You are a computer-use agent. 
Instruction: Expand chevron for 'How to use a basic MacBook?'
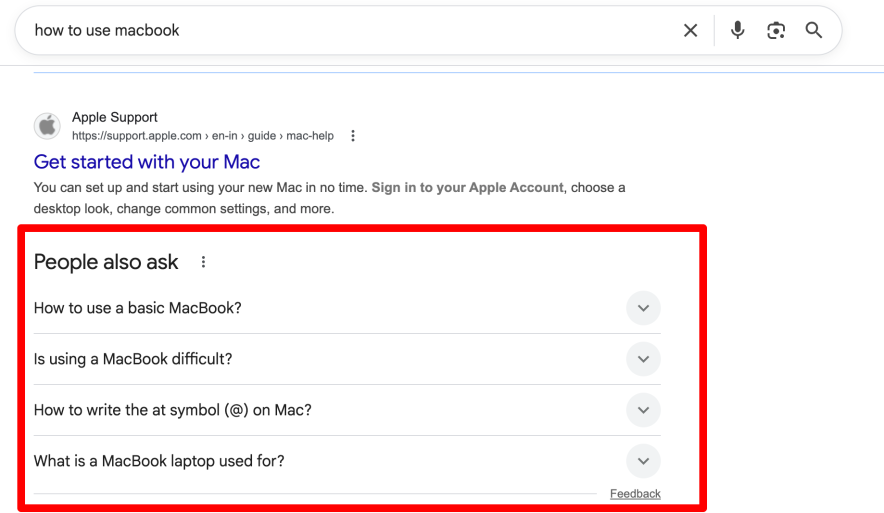pos(643,308)
